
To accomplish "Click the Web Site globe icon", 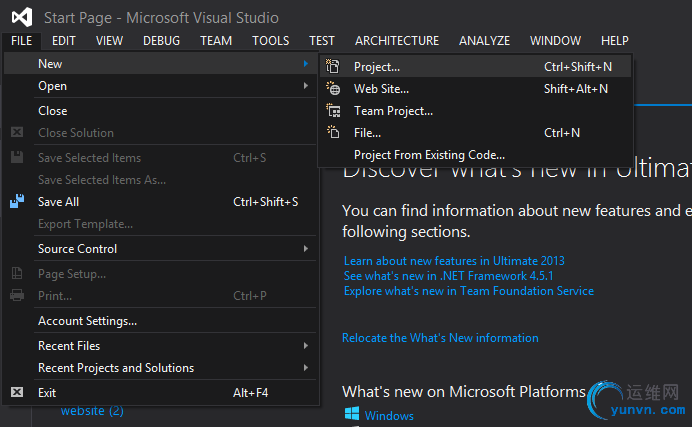I will (333, 88).
